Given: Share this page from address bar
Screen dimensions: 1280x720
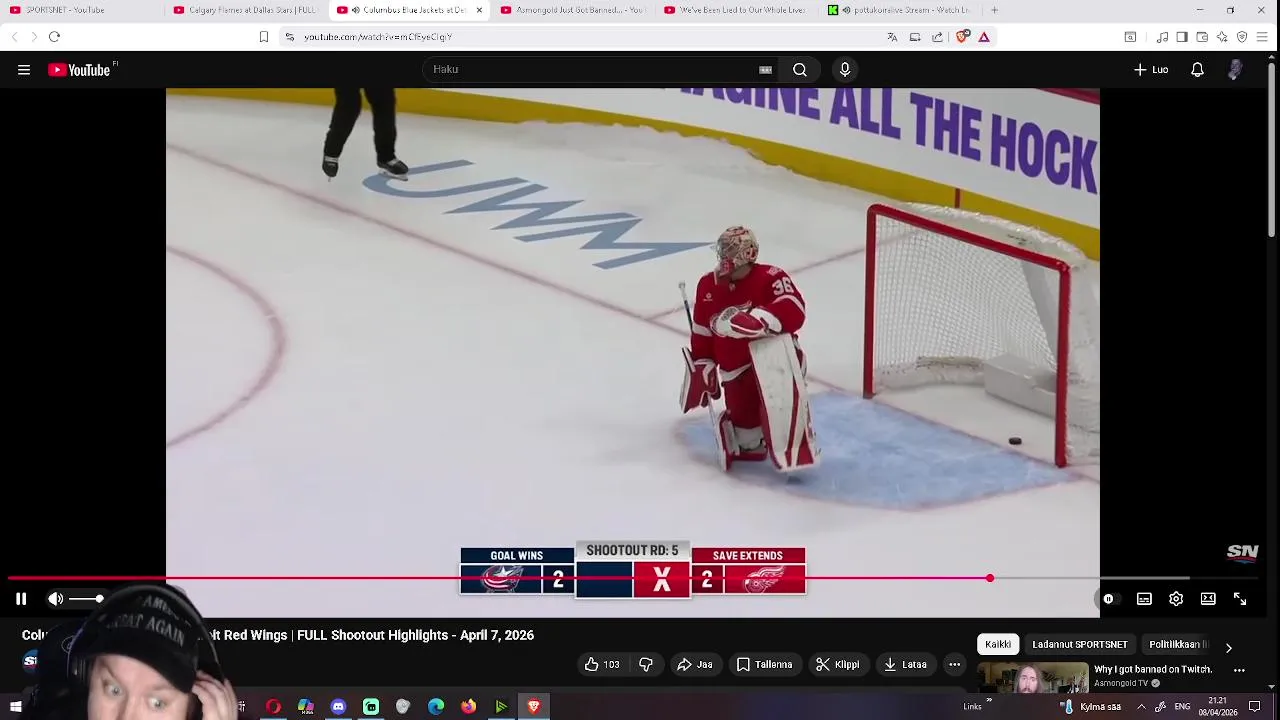Looking at the screenshot, I should (937, 37).
